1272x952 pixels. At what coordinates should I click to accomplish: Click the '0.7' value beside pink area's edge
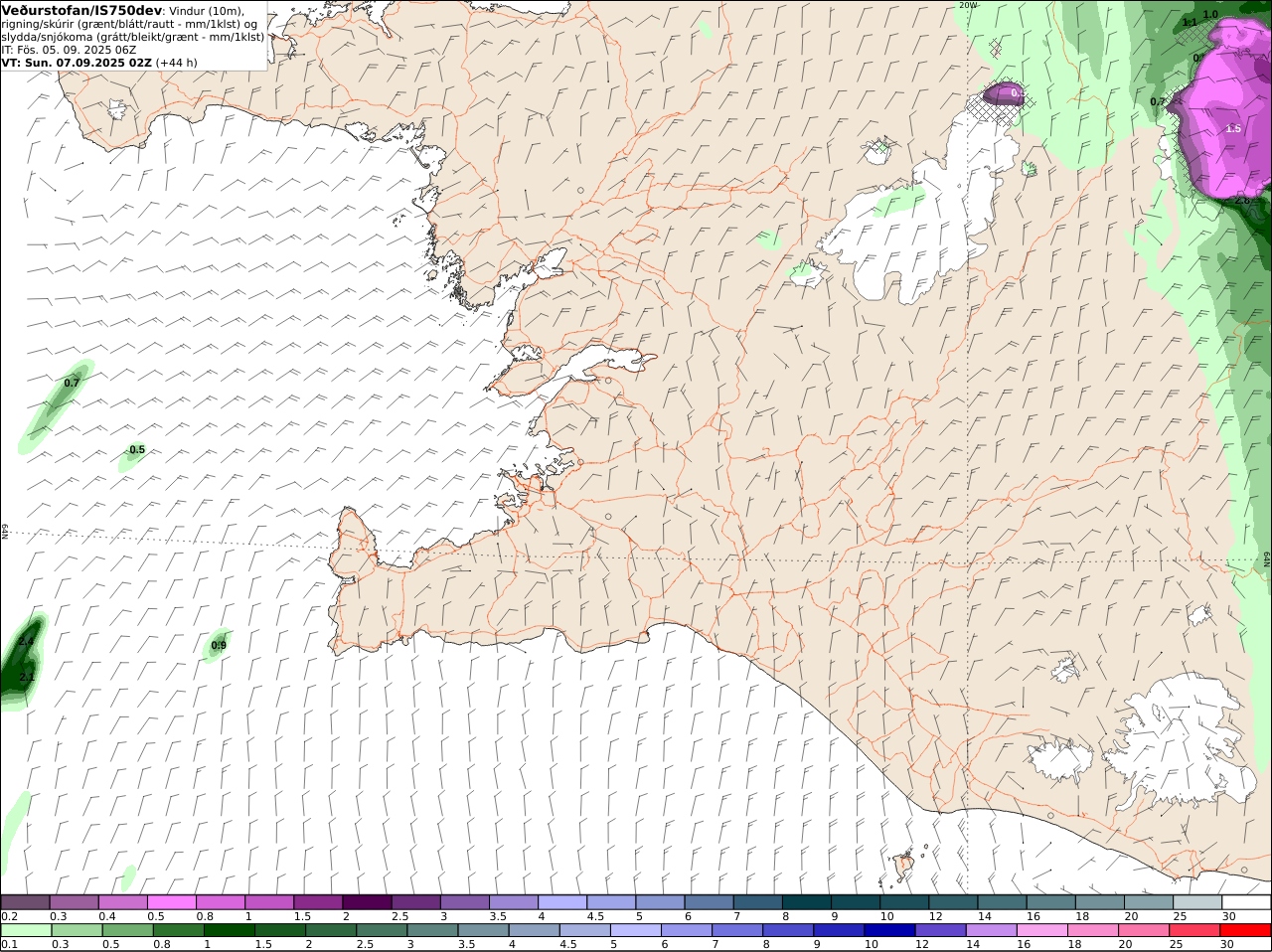(x=1158, y=101)
